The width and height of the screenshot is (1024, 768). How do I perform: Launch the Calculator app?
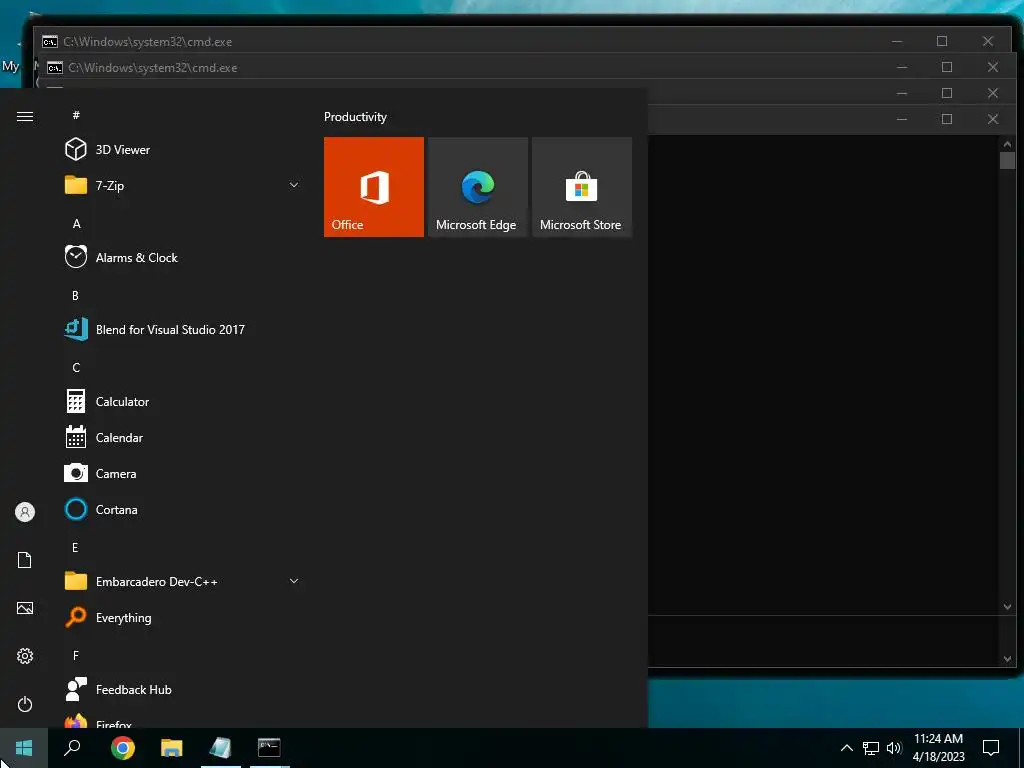[183, 401]
